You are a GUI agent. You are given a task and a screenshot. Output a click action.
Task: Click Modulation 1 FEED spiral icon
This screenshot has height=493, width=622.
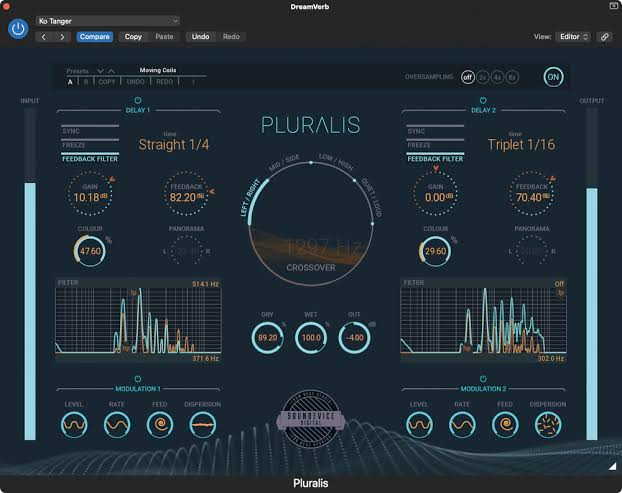(x=160, y=425)
